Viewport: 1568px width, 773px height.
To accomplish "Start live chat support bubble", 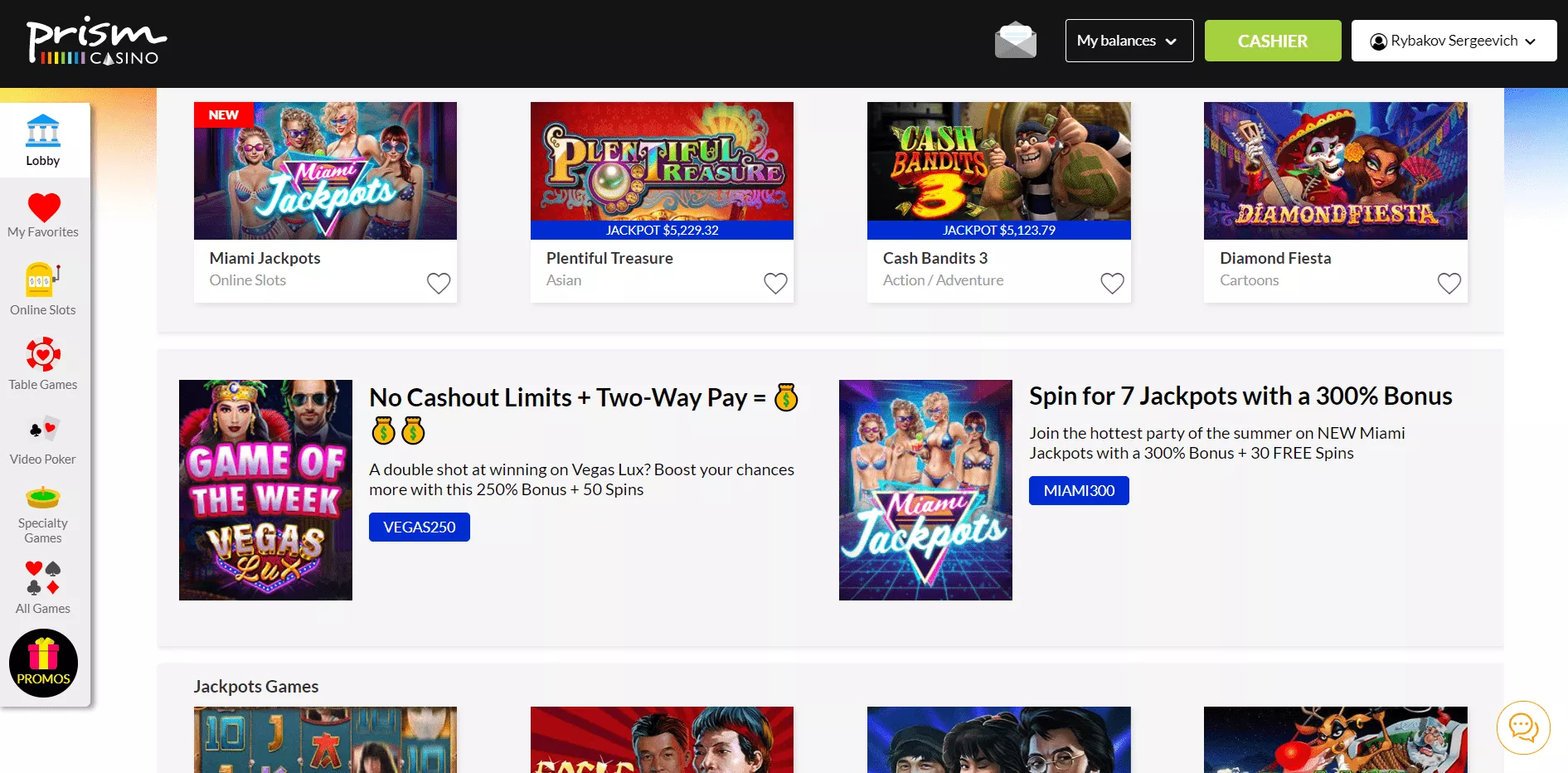I will click(1522, 727).
